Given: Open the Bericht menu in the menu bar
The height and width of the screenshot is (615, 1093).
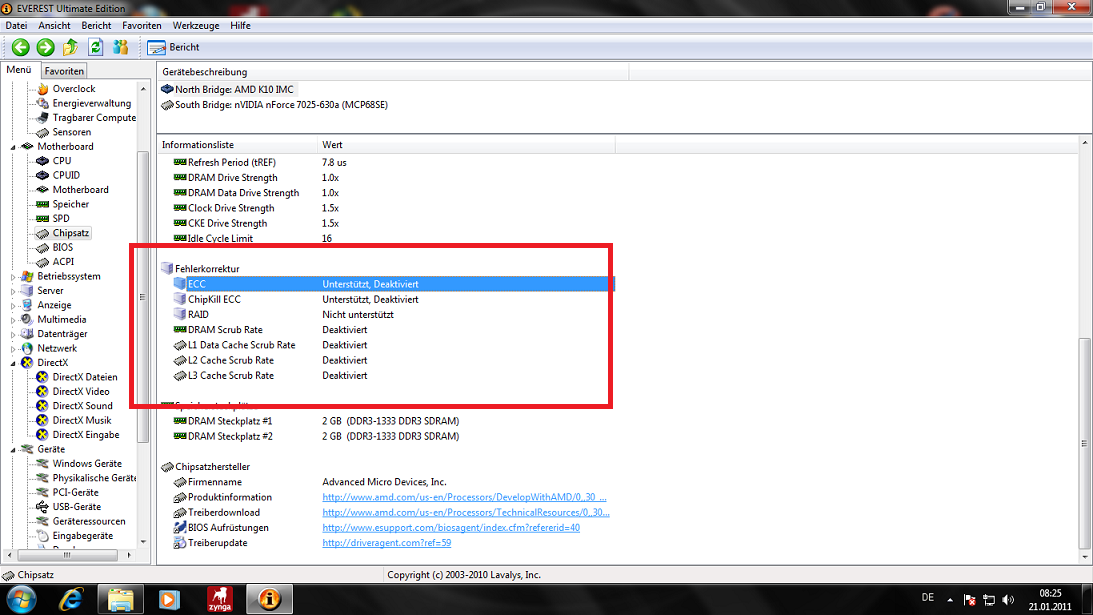Looking at the screenshot, I should pos(96,25).
